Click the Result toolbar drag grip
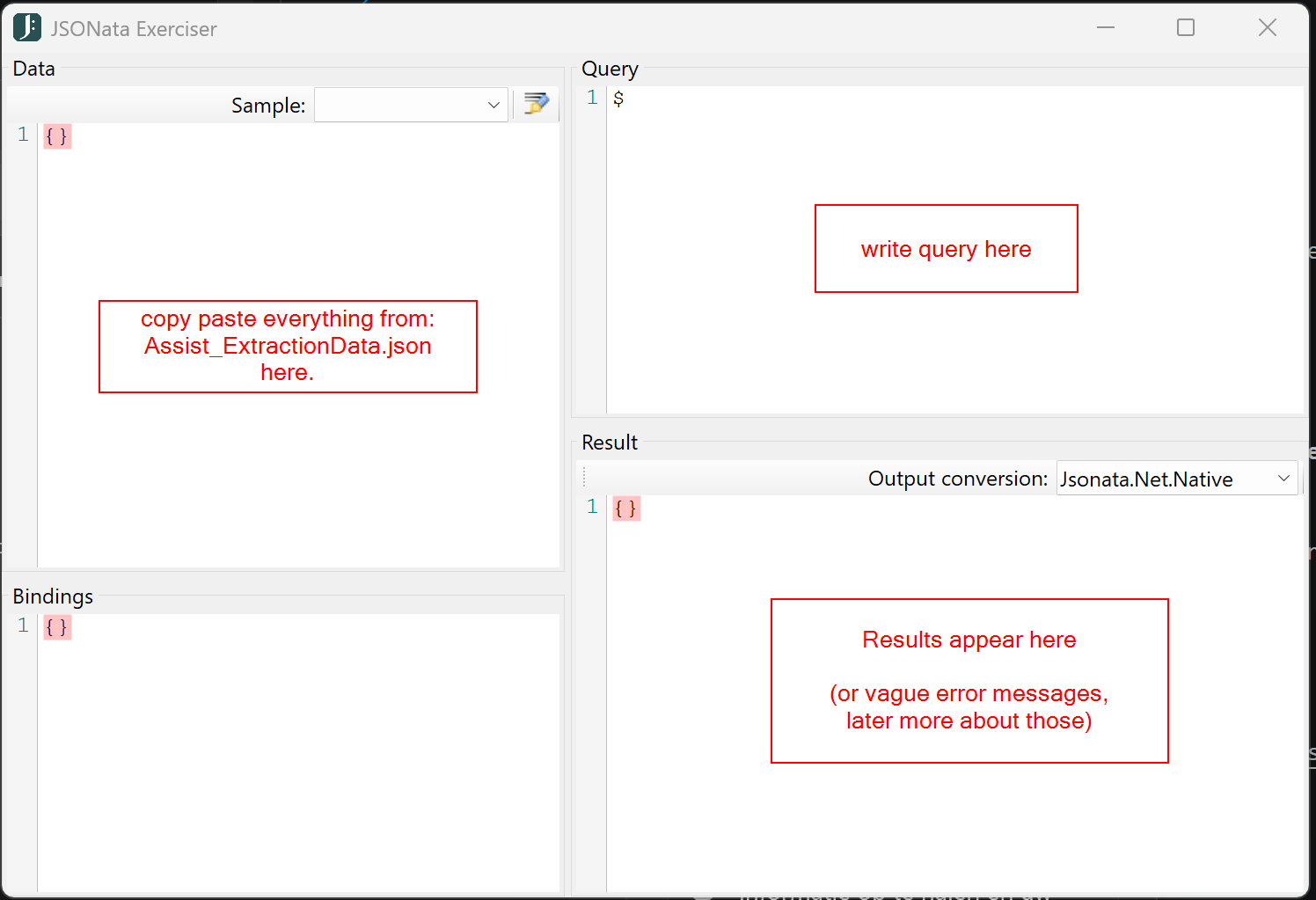1316x900 pixels. click(x=584, y=478)
